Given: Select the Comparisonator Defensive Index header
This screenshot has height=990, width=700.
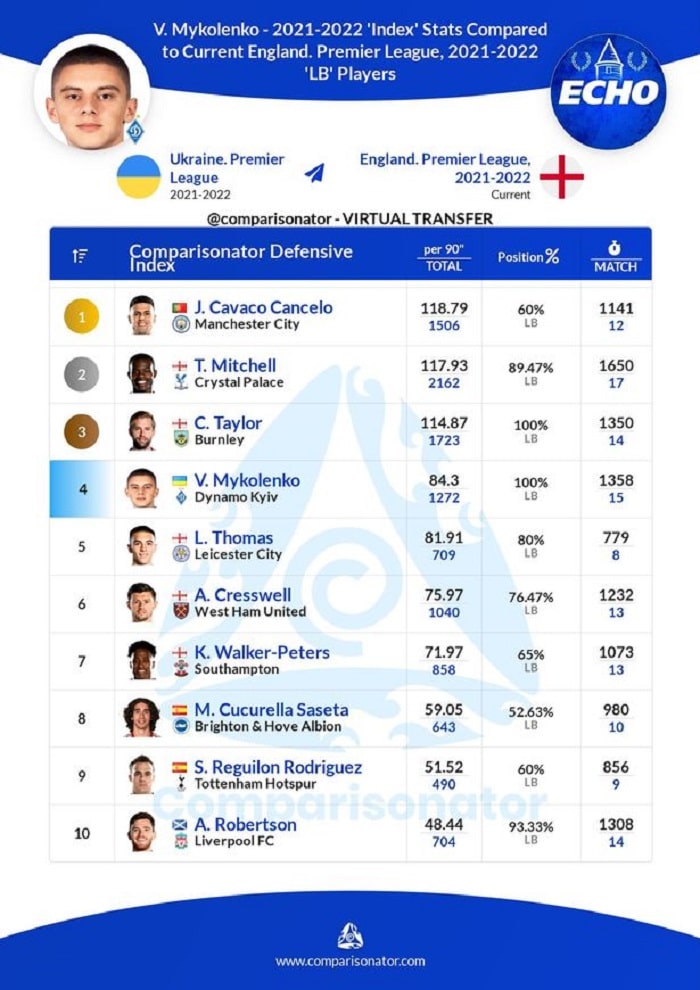Looking at the screenshot, I should point(241,257).
